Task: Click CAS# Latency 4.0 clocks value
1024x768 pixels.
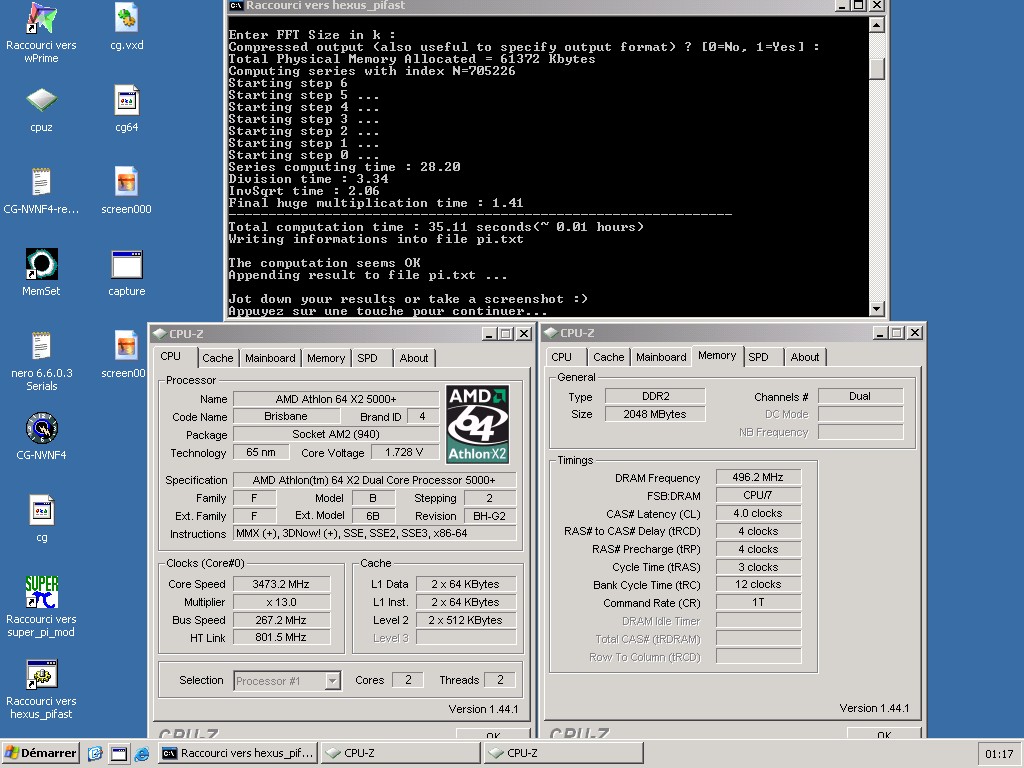Action: click(x=758, y=513)
